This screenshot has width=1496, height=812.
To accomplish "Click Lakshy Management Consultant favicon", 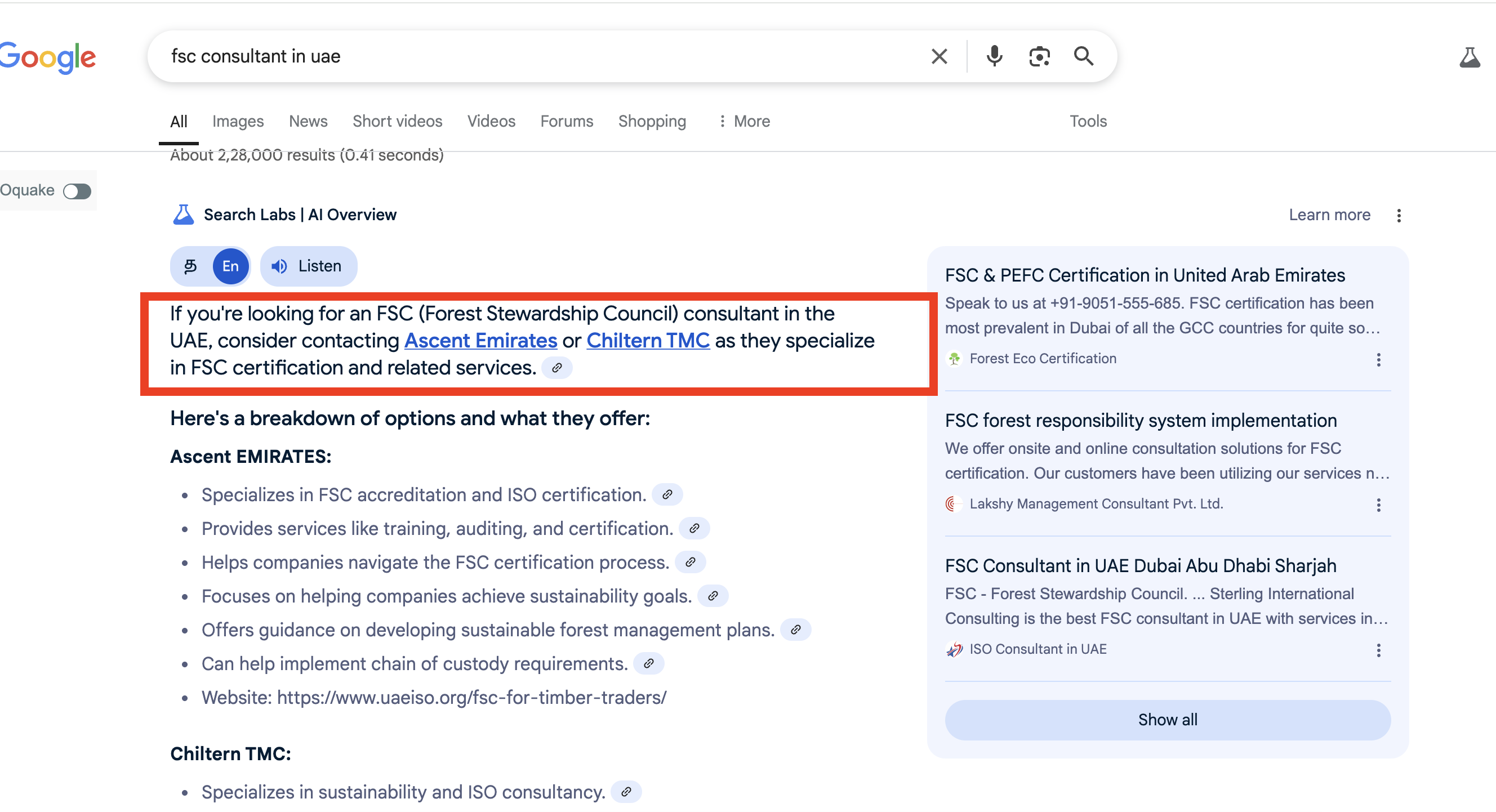I will click(954, 505).
